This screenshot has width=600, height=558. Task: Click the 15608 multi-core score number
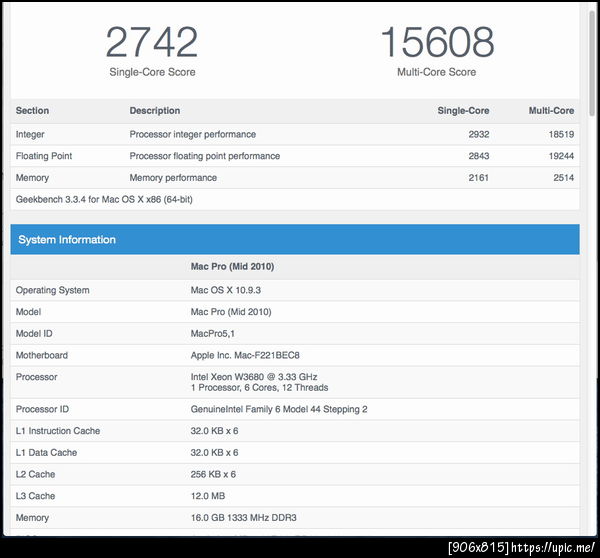(437, 42)
